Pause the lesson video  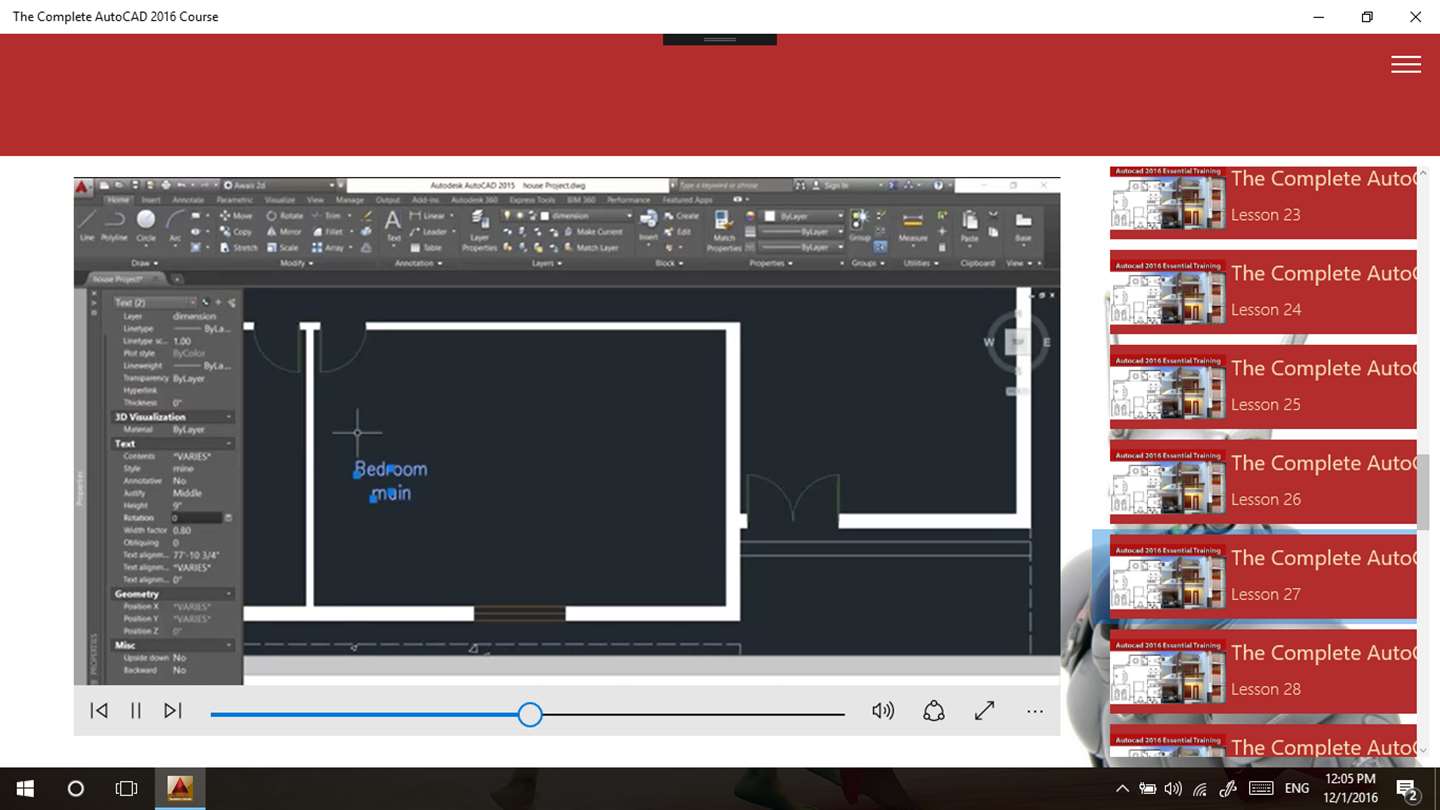[136, 711]
